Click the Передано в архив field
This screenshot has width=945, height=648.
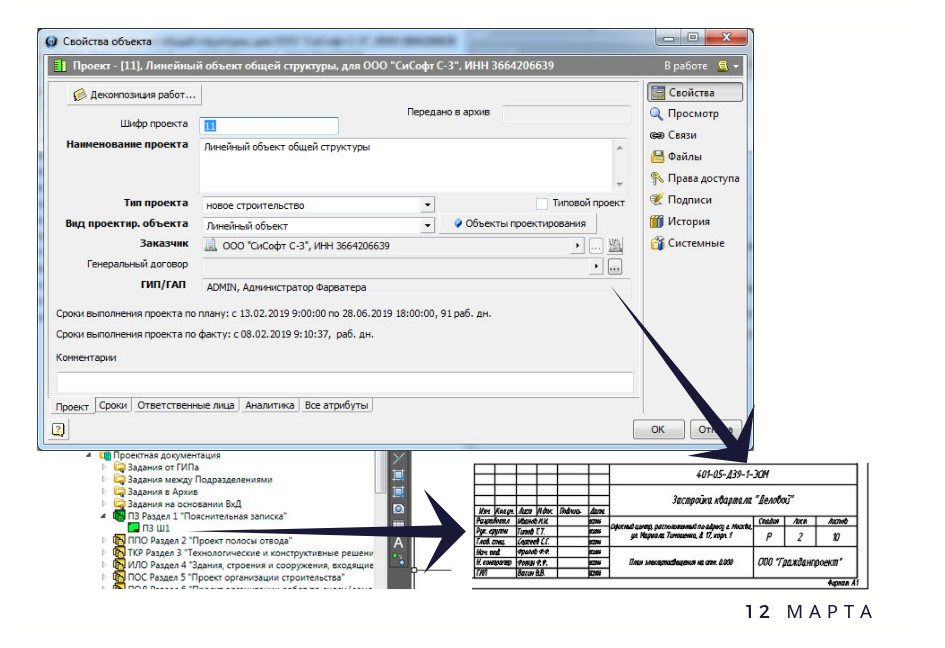click(566, 113)
